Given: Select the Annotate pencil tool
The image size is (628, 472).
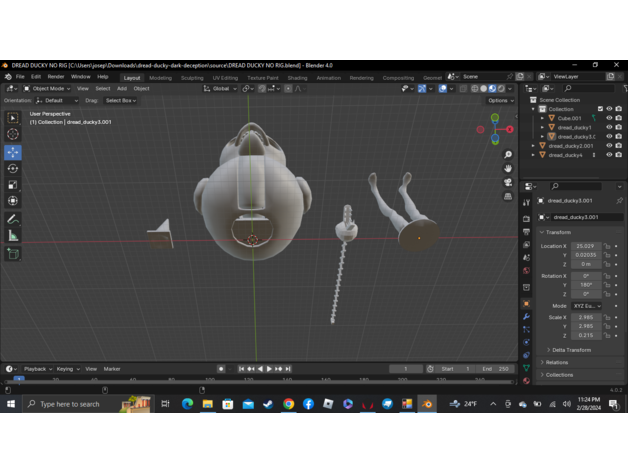Looking at the screenshot, I should coord(13,219).
